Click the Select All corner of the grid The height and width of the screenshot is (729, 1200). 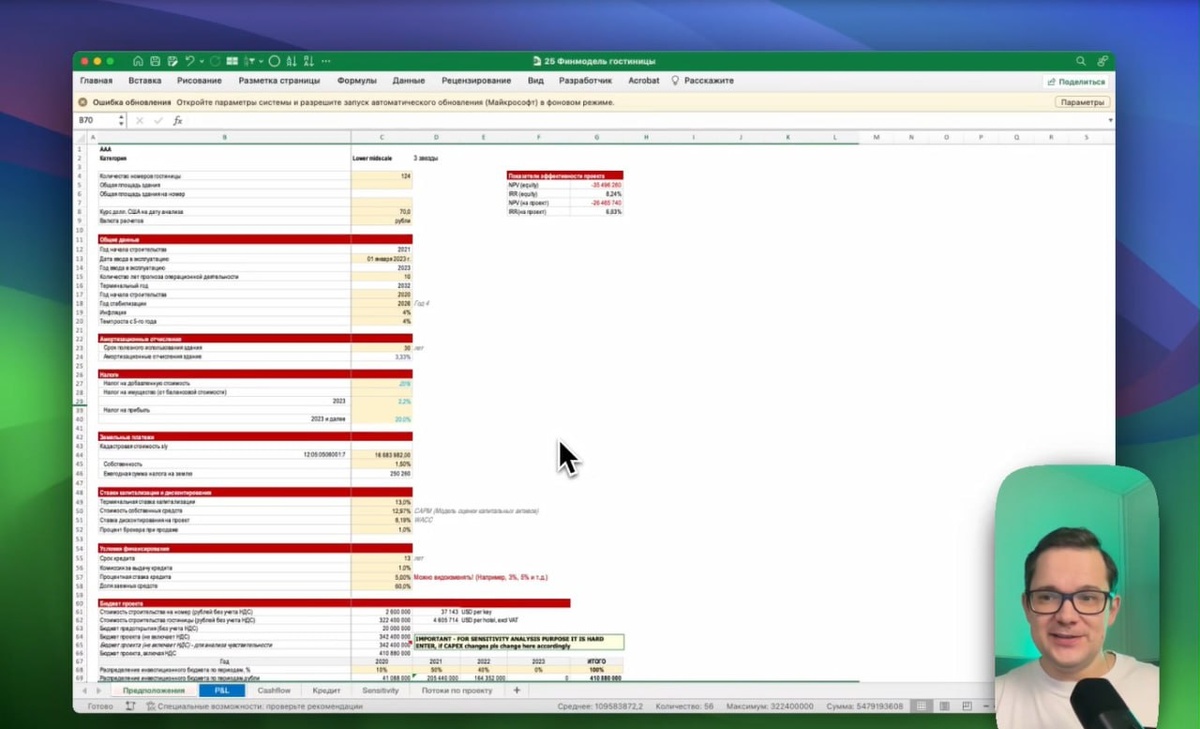83,136
